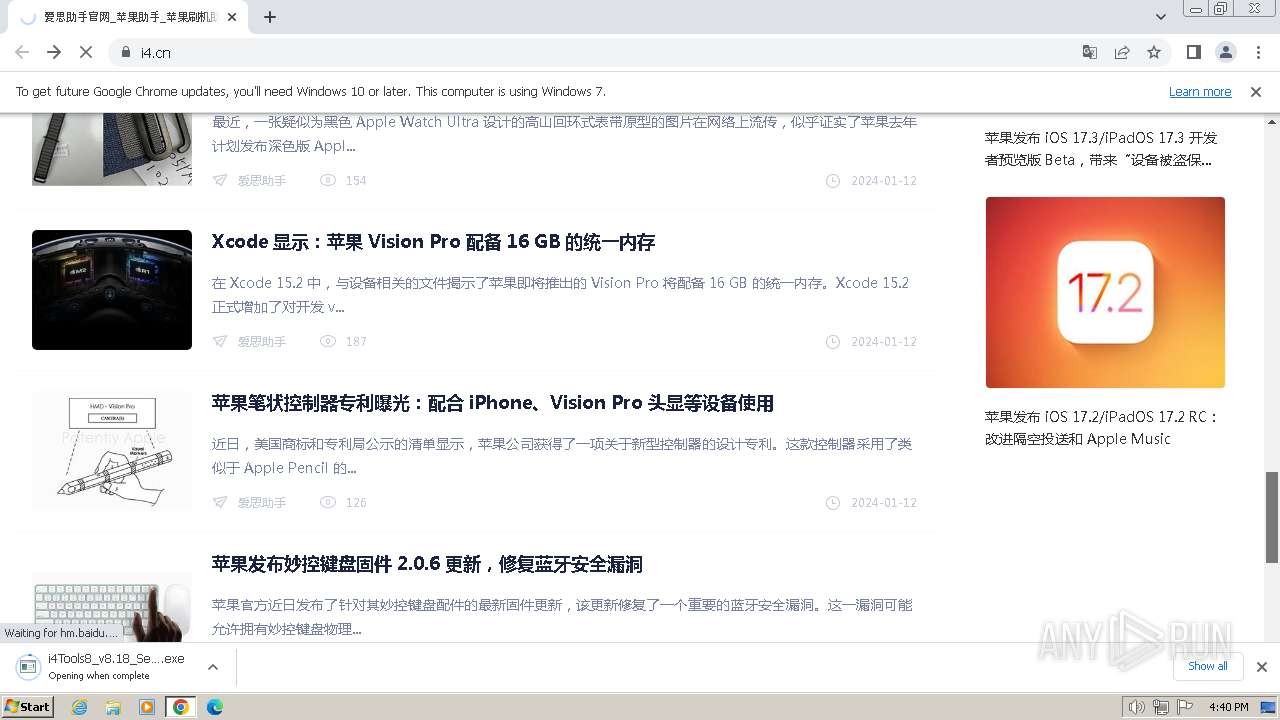Click the eye icon next to 154 views
The height and width of the screenshot is (720, 1280).
coord(328,181)
